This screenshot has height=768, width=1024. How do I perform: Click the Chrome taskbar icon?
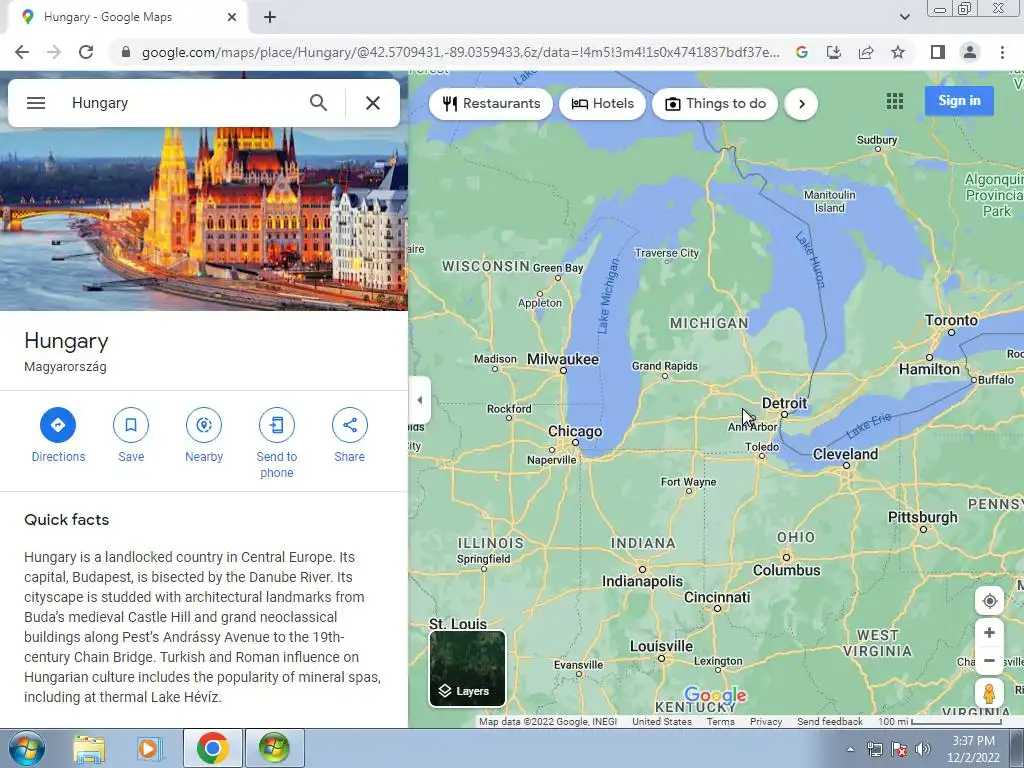(x=212, y=748)
